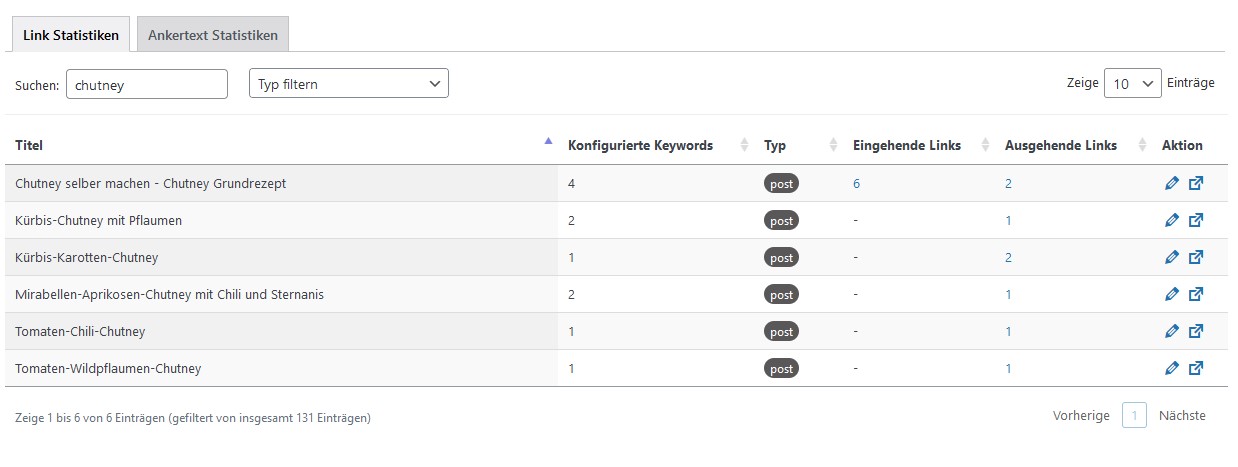Go to Vorherige page

coord(1081,416)
